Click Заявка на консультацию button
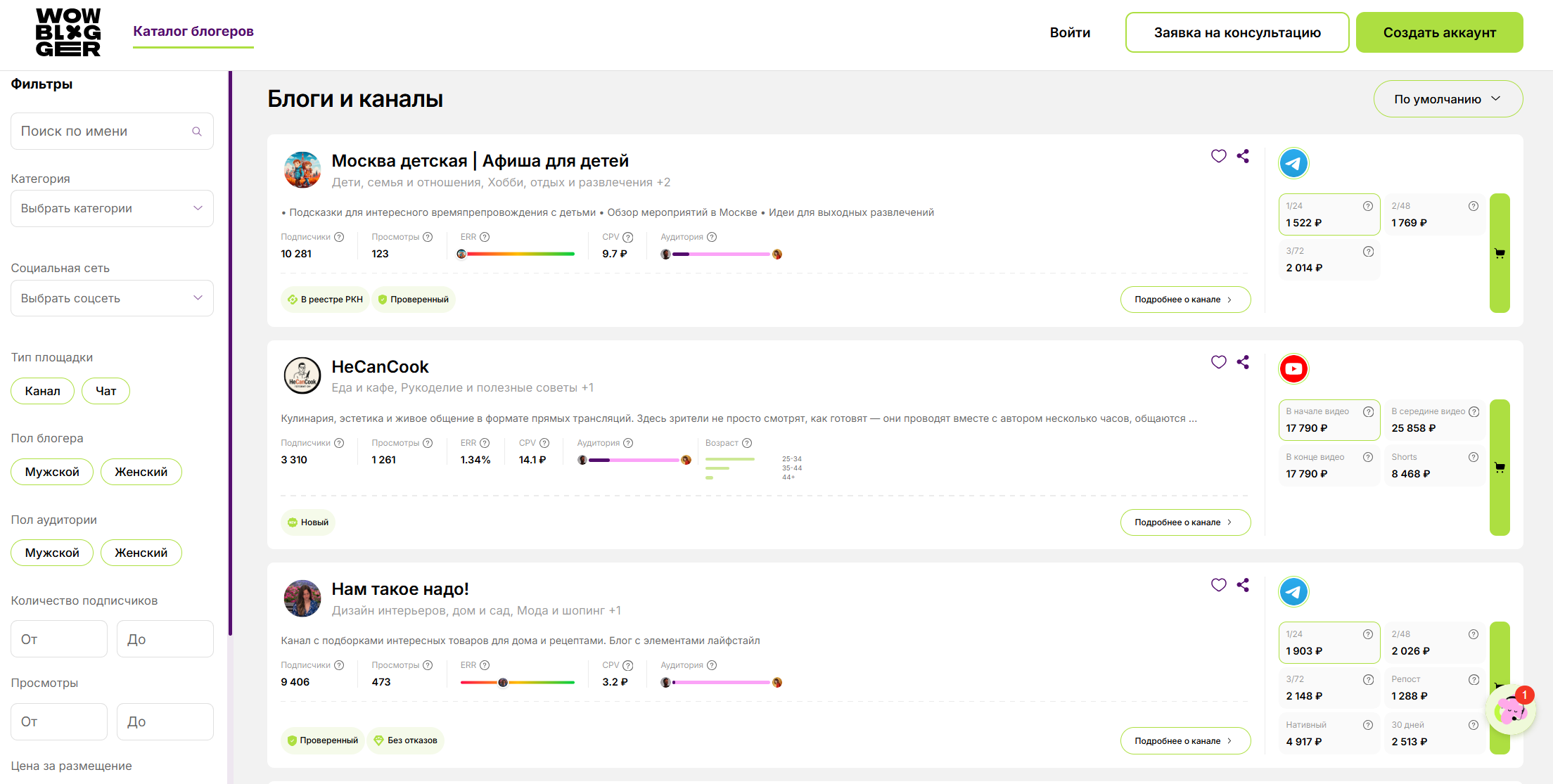The height and width of the screenshot is (784, 1553). point(1237,32)
